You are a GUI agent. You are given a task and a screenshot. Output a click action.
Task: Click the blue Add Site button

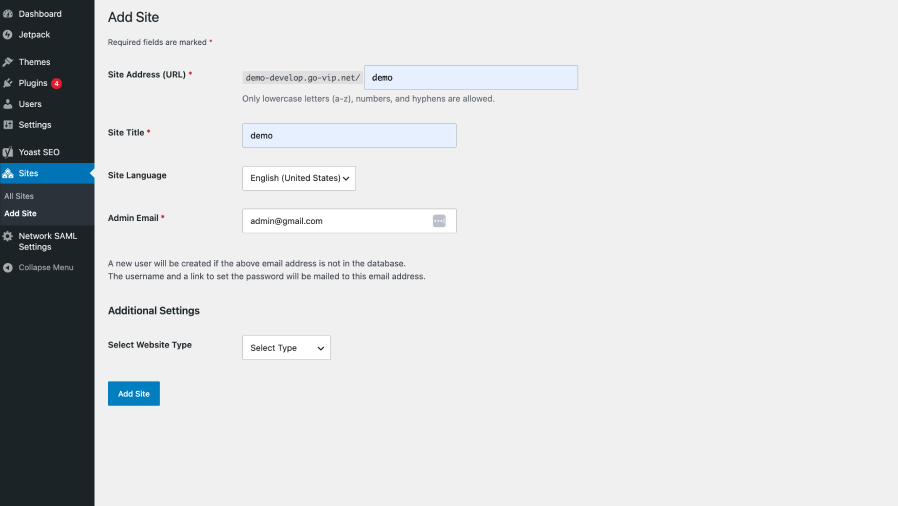(134, 394)
